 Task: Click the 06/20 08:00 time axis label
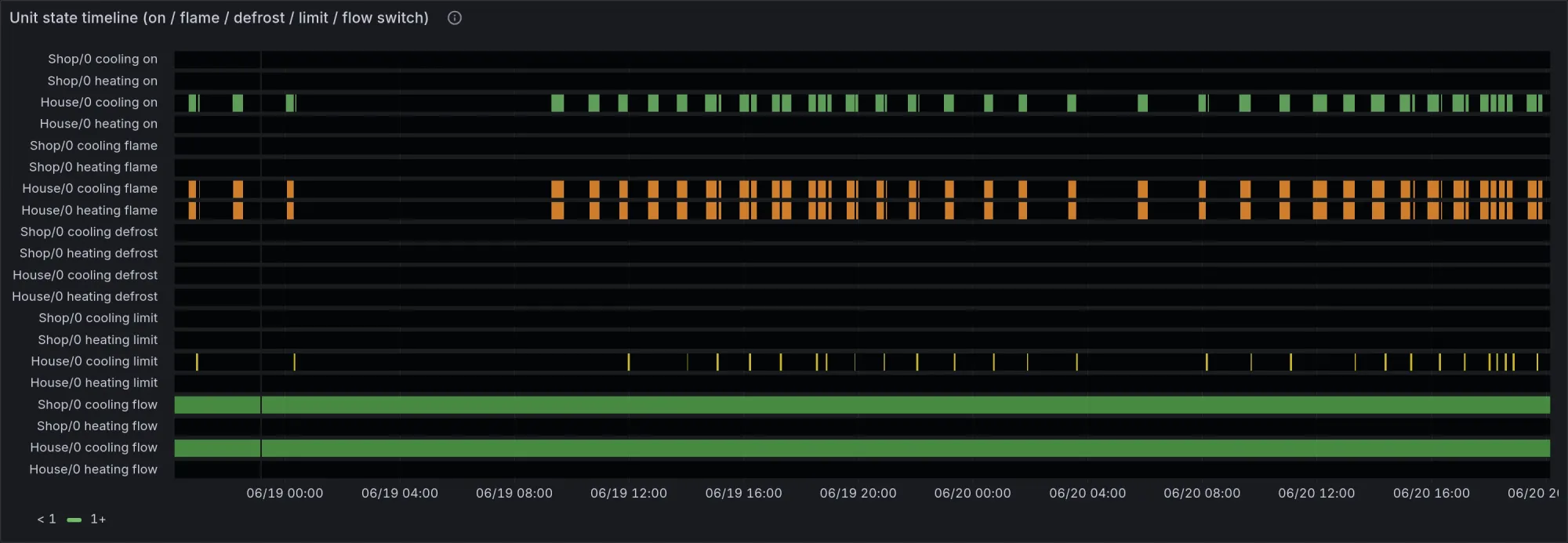(x=1202, y=493)
